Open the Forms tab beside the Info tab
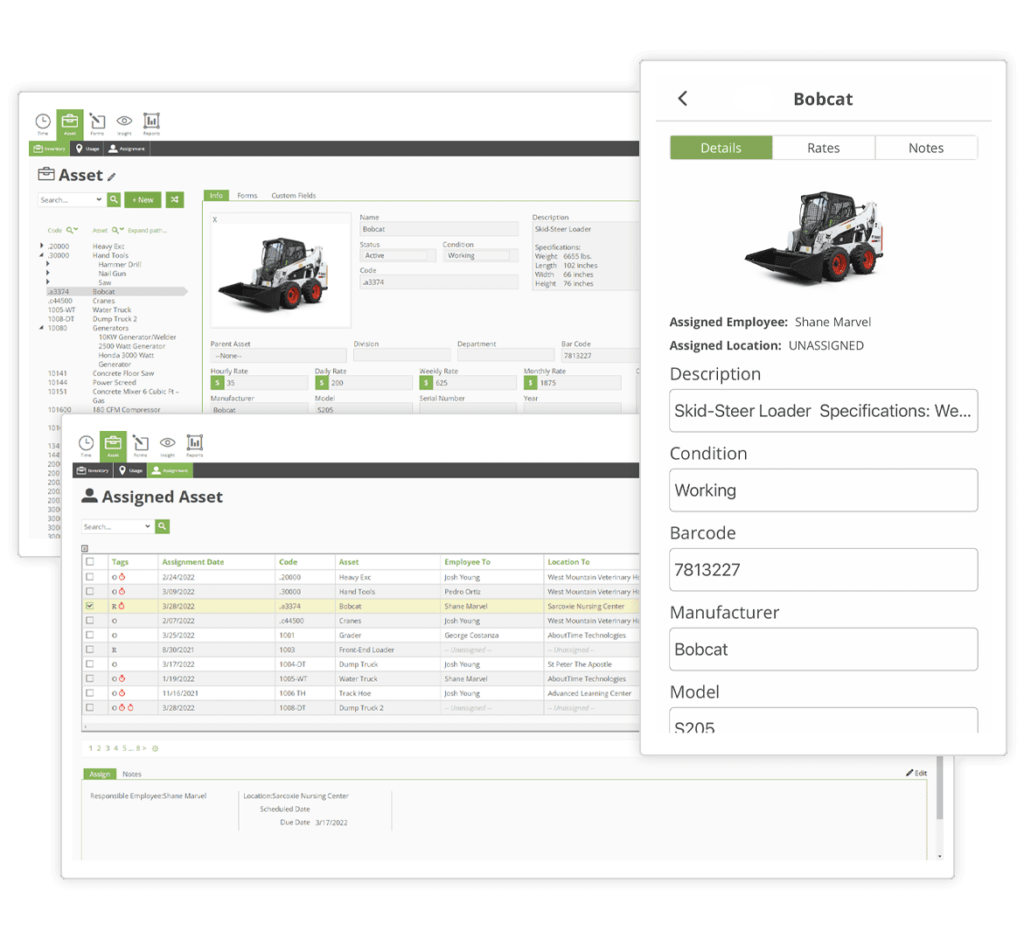The width and height of the screenshot is (1024, 938). click(x=247, y=195)
